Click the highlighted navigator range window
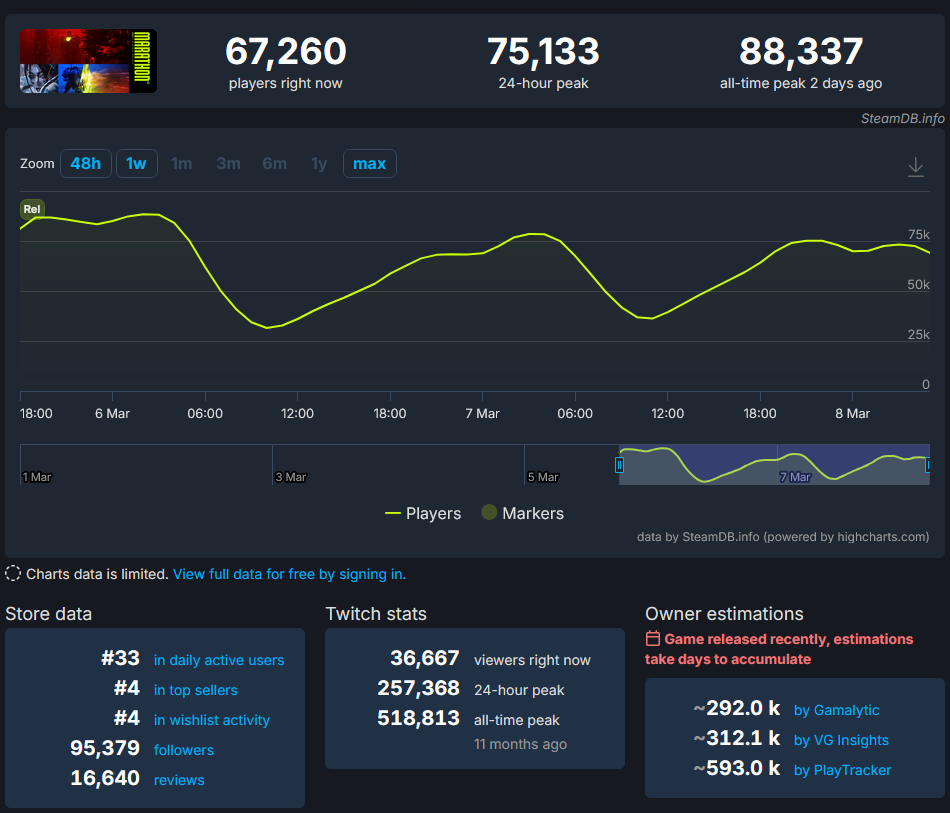950x813 pixels. 774,465
